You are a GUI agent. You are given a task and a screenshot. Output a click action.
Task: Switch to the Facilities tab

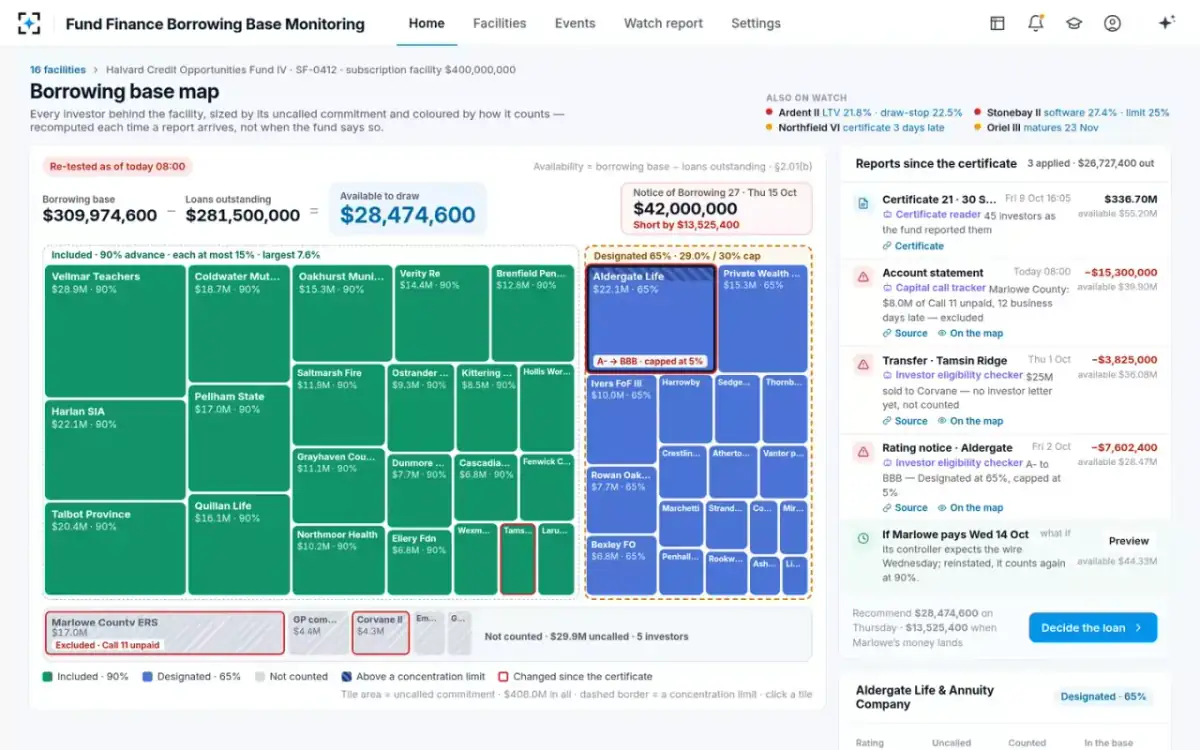pos(499,23)
